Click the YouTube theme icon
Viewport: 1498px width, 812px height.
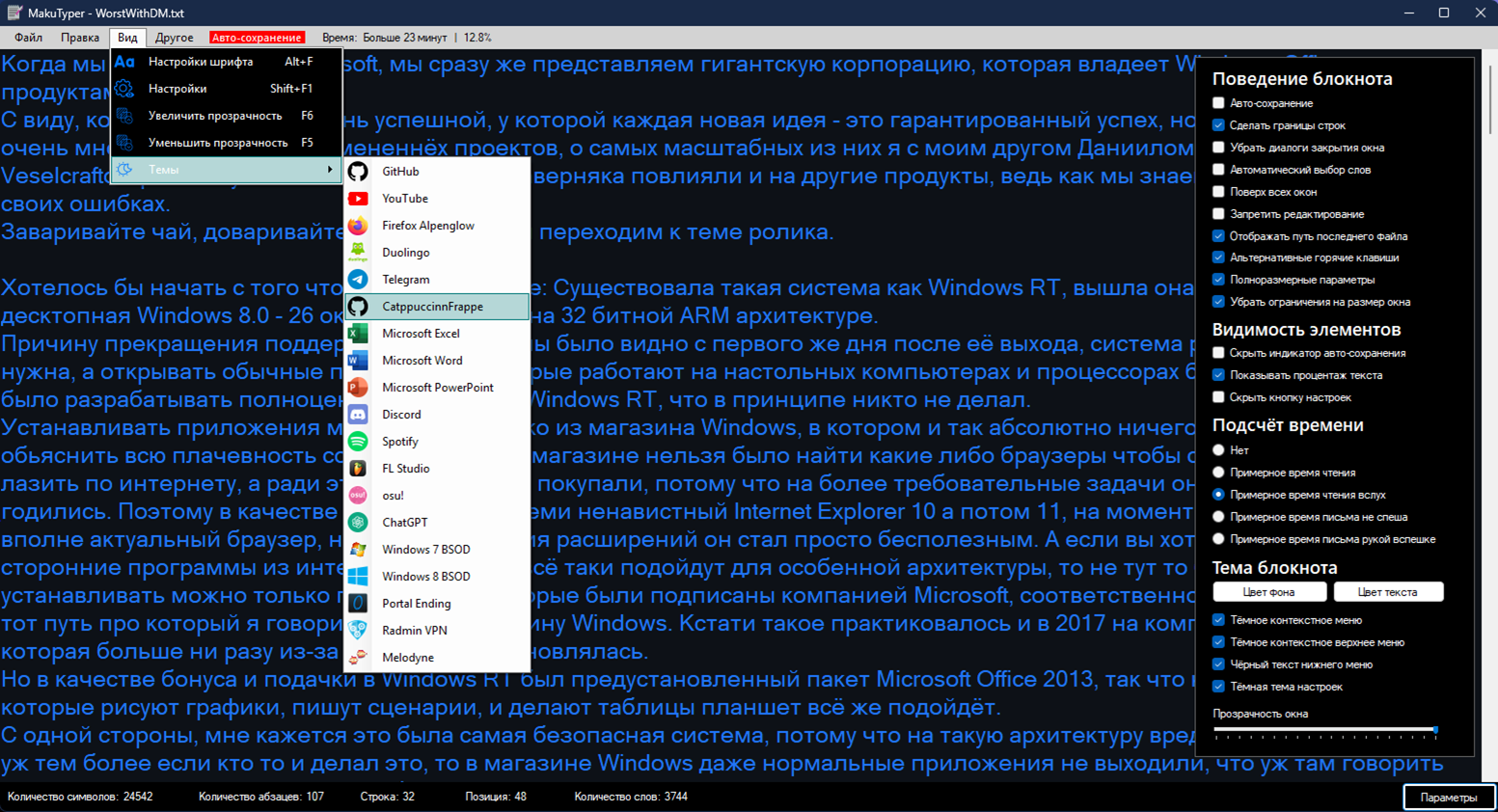[358, 199]
